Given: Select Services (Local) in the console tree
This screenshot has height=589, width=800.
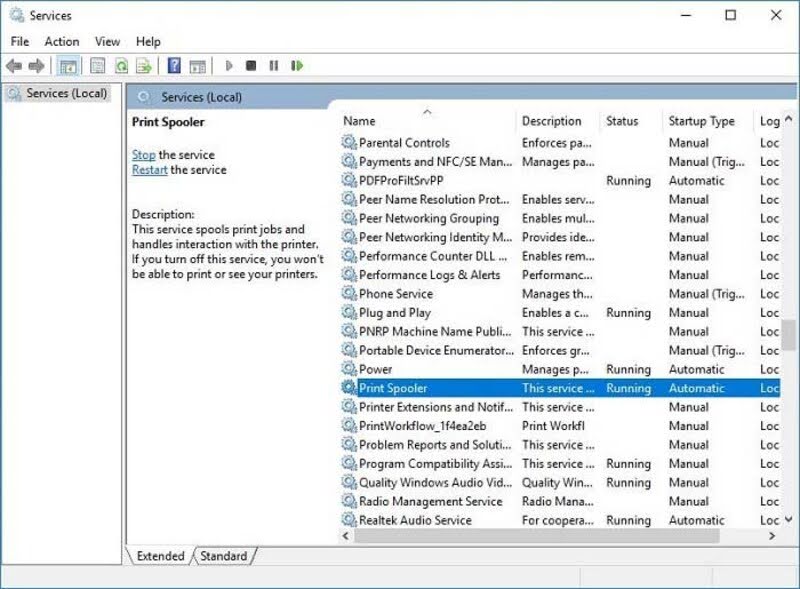Looking at the screenshot, I should (x=66, y=93).
